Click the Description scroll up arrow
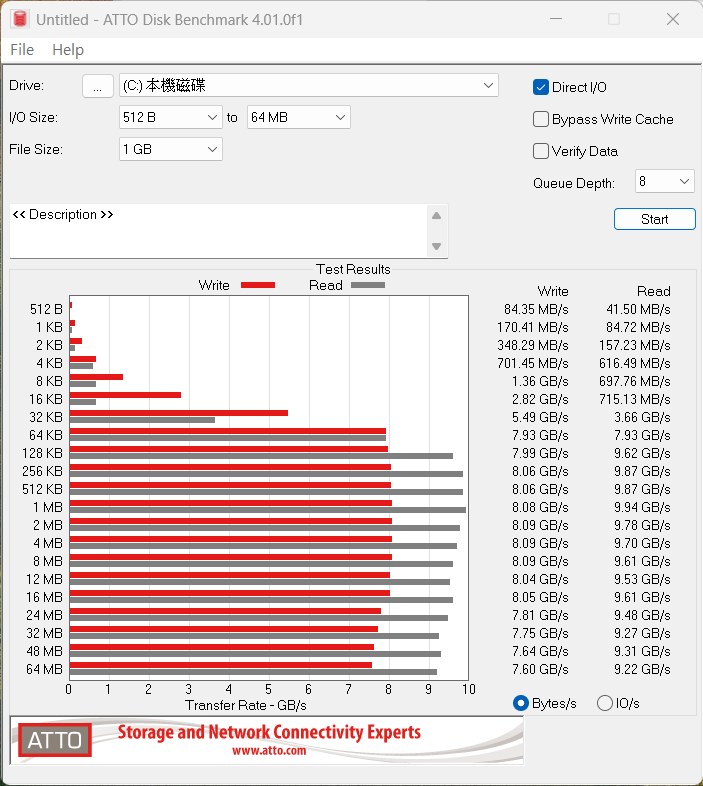The height and width of the screenshot is (786, 703). coord(437,216)
